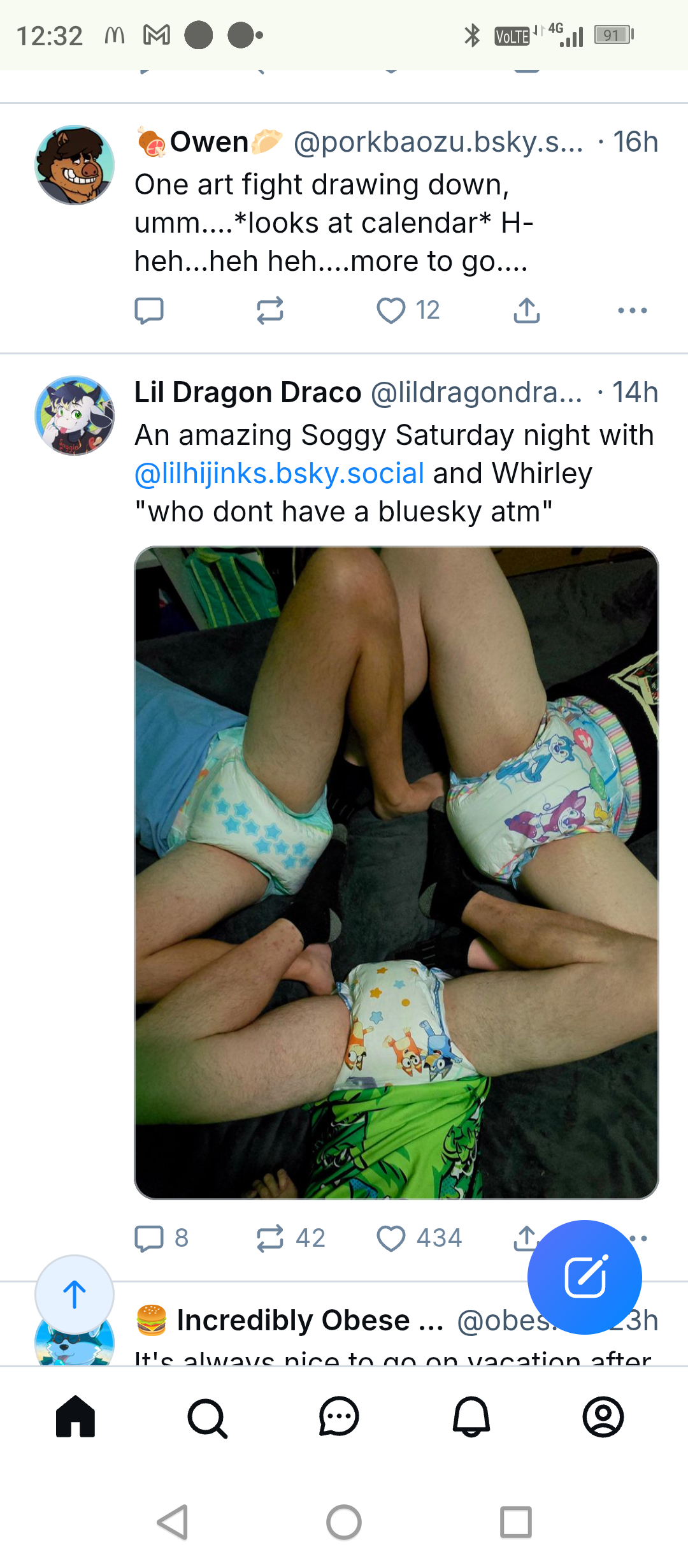Screen dimensions: 688x1568
Task: Open more options on Owen's post
Action: [633, 310]
